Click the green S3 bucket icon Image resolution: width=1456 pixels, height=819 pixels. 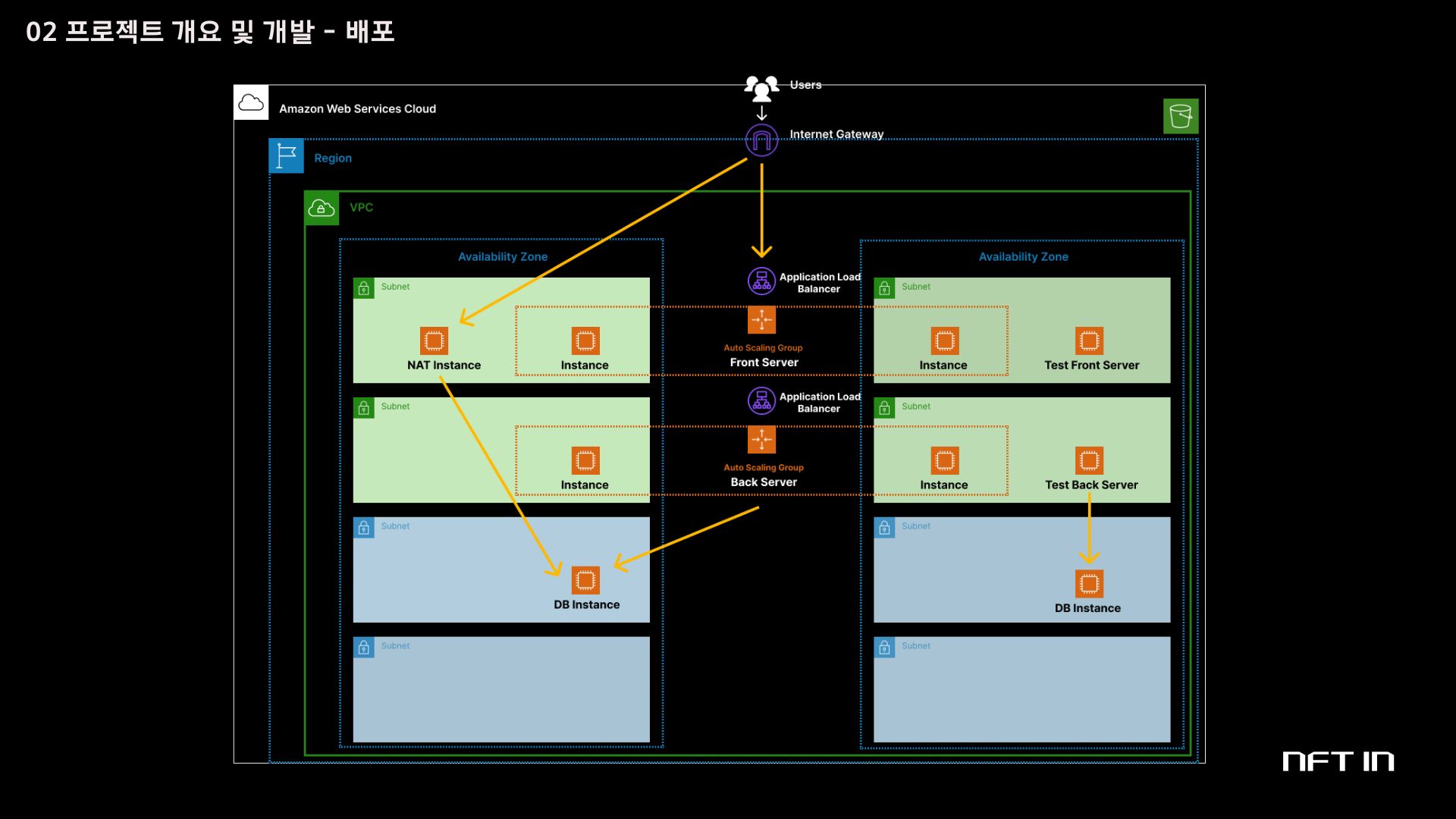(x=1181, y=116)
